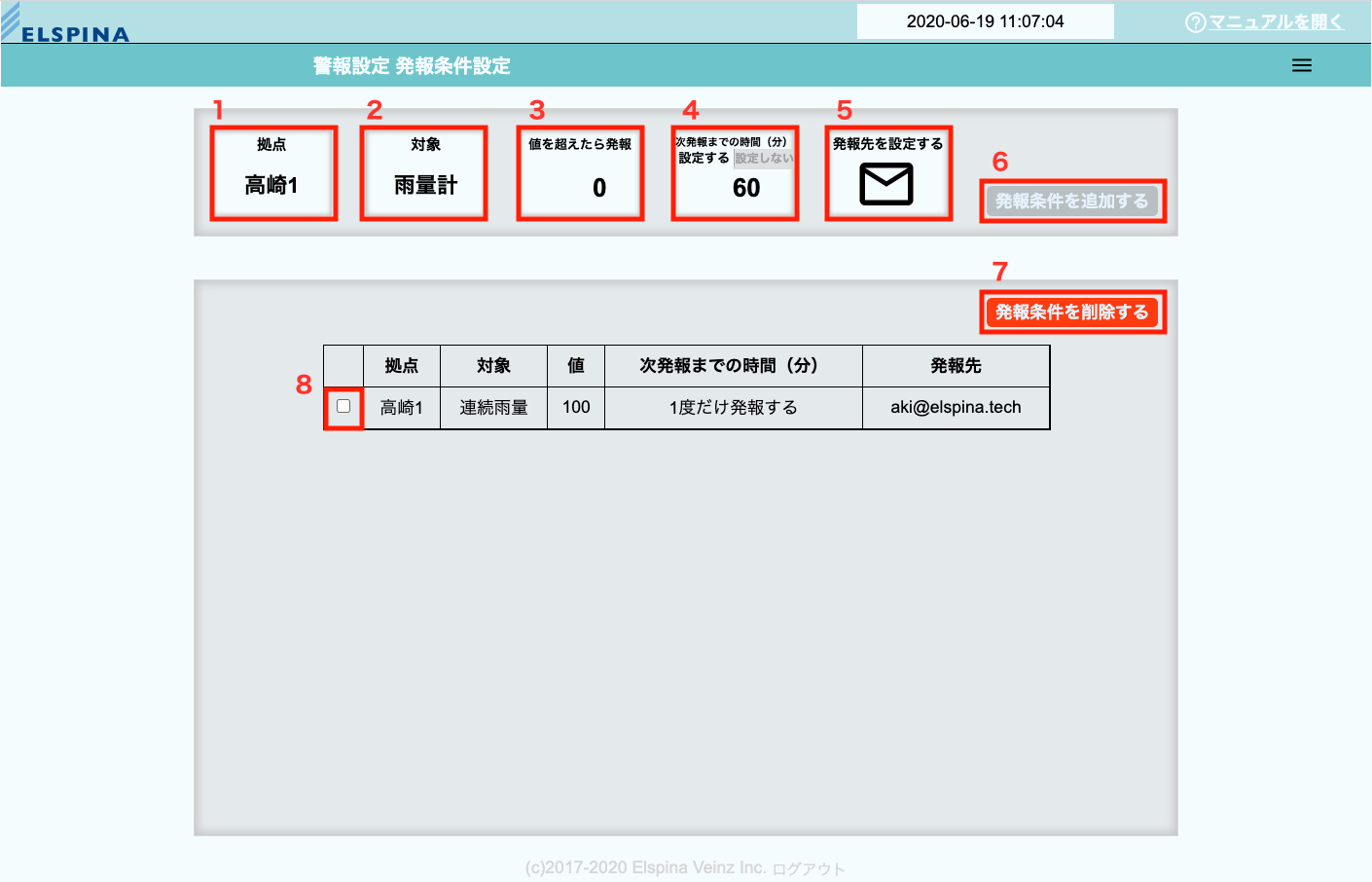Click the envelope icon to set recipients
The image size is (1372, 882).
click(886, 184)
